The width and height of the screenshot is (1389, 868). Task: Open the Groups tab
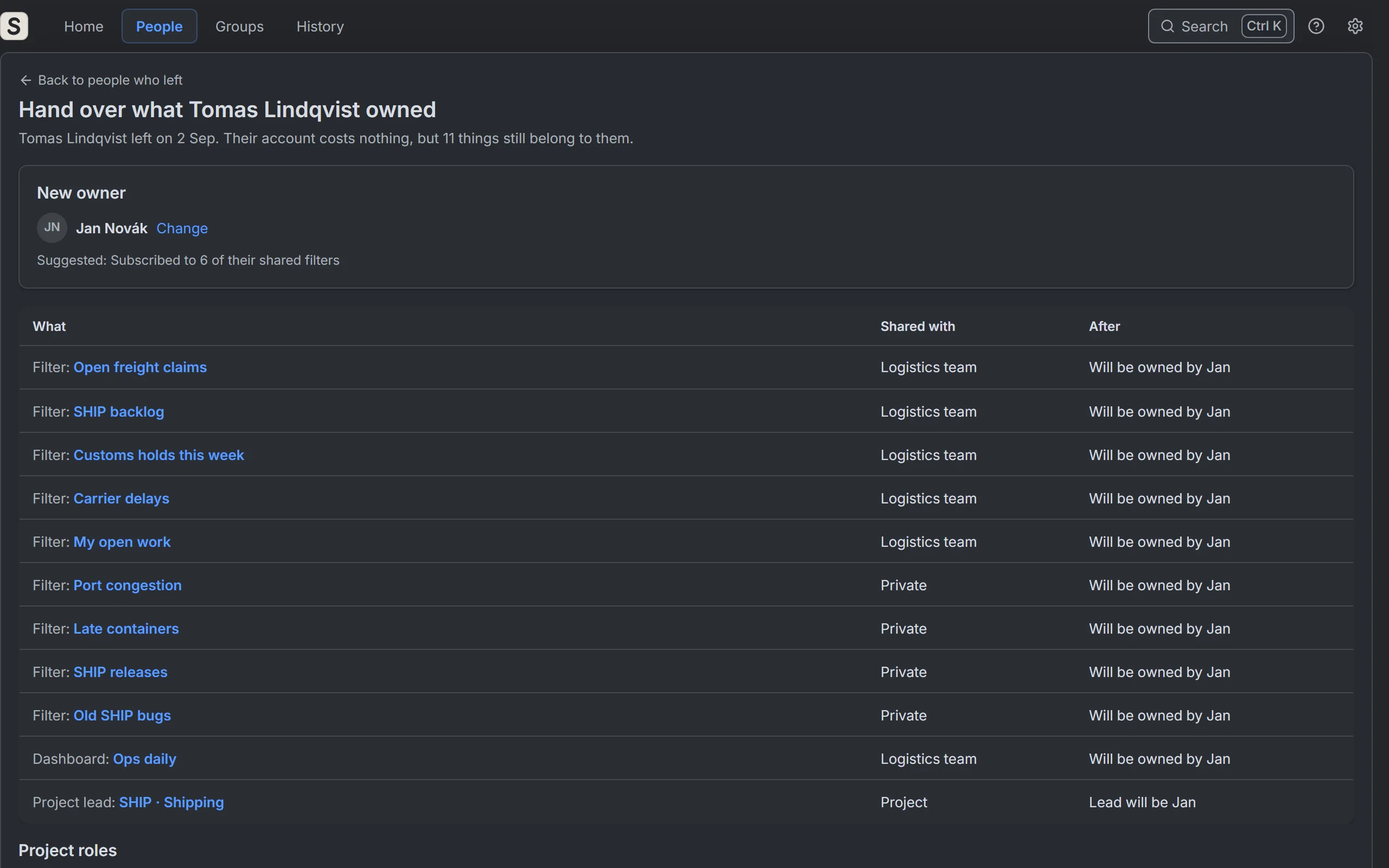[239, 26]
